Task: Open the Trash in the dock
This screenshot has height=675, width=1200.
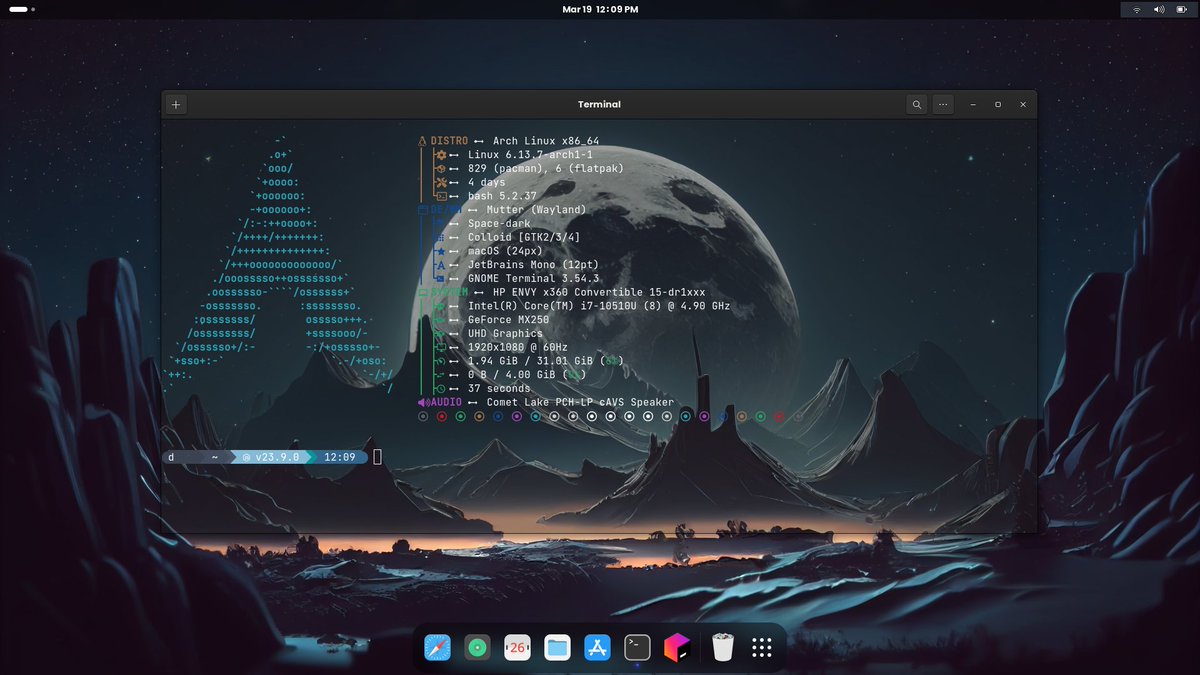Action: click(x=723, y=648)
